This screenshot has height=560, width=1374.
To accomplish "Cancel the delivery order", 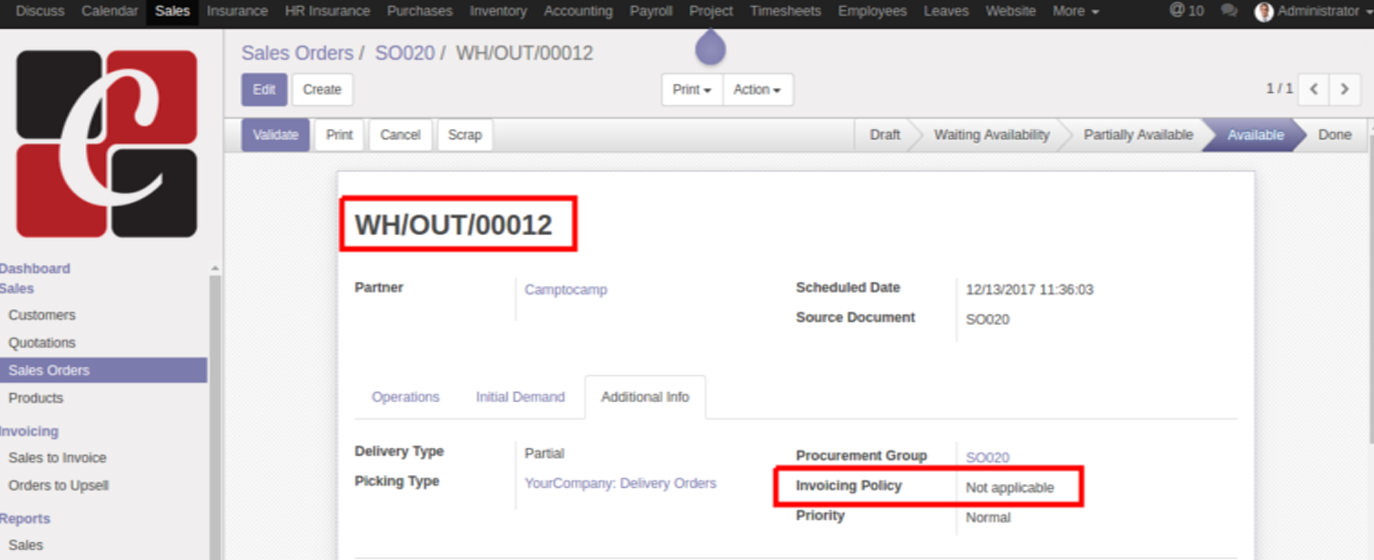I will click(x=400, y=135).
